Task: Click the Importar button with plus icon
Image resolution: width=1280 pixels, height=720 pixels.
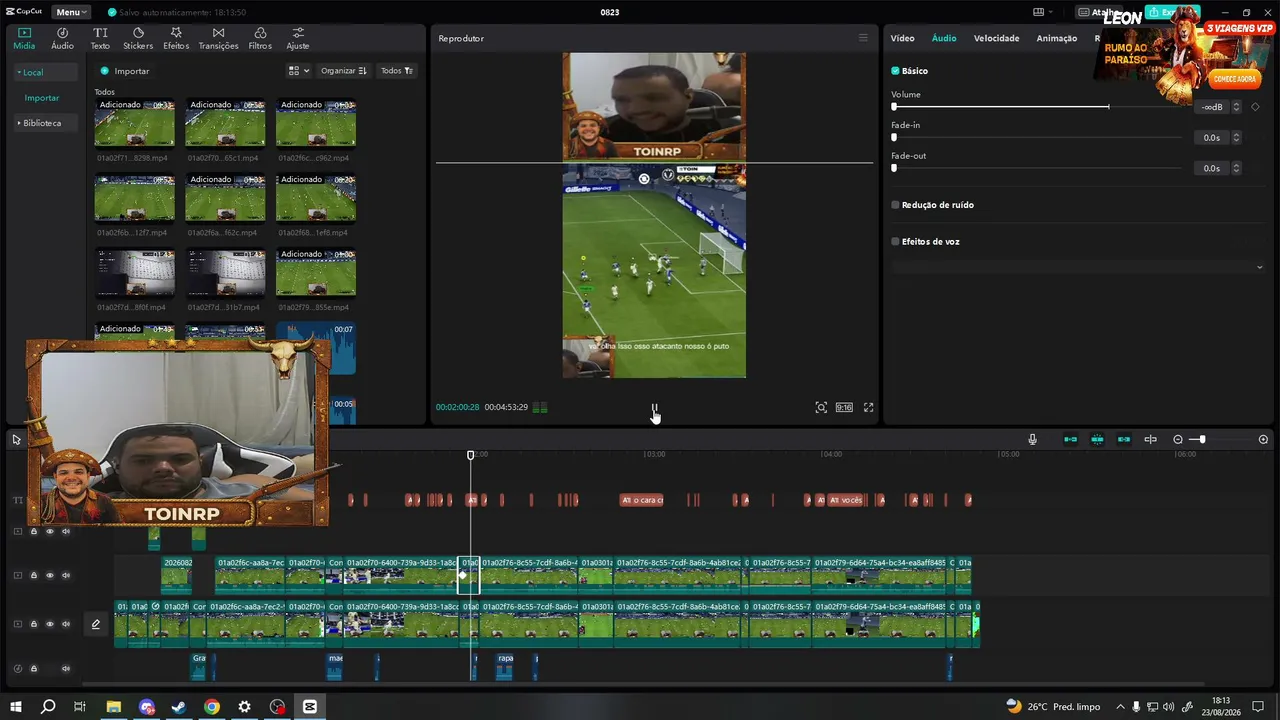Action: [x=125, y=71]
